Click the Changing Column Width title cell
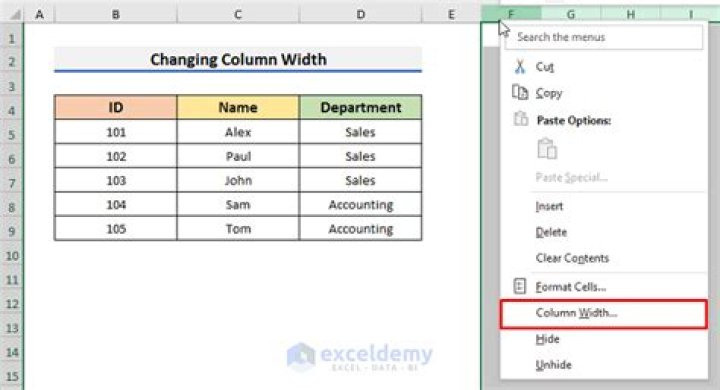The image size is (720, 390). [238, 60]
